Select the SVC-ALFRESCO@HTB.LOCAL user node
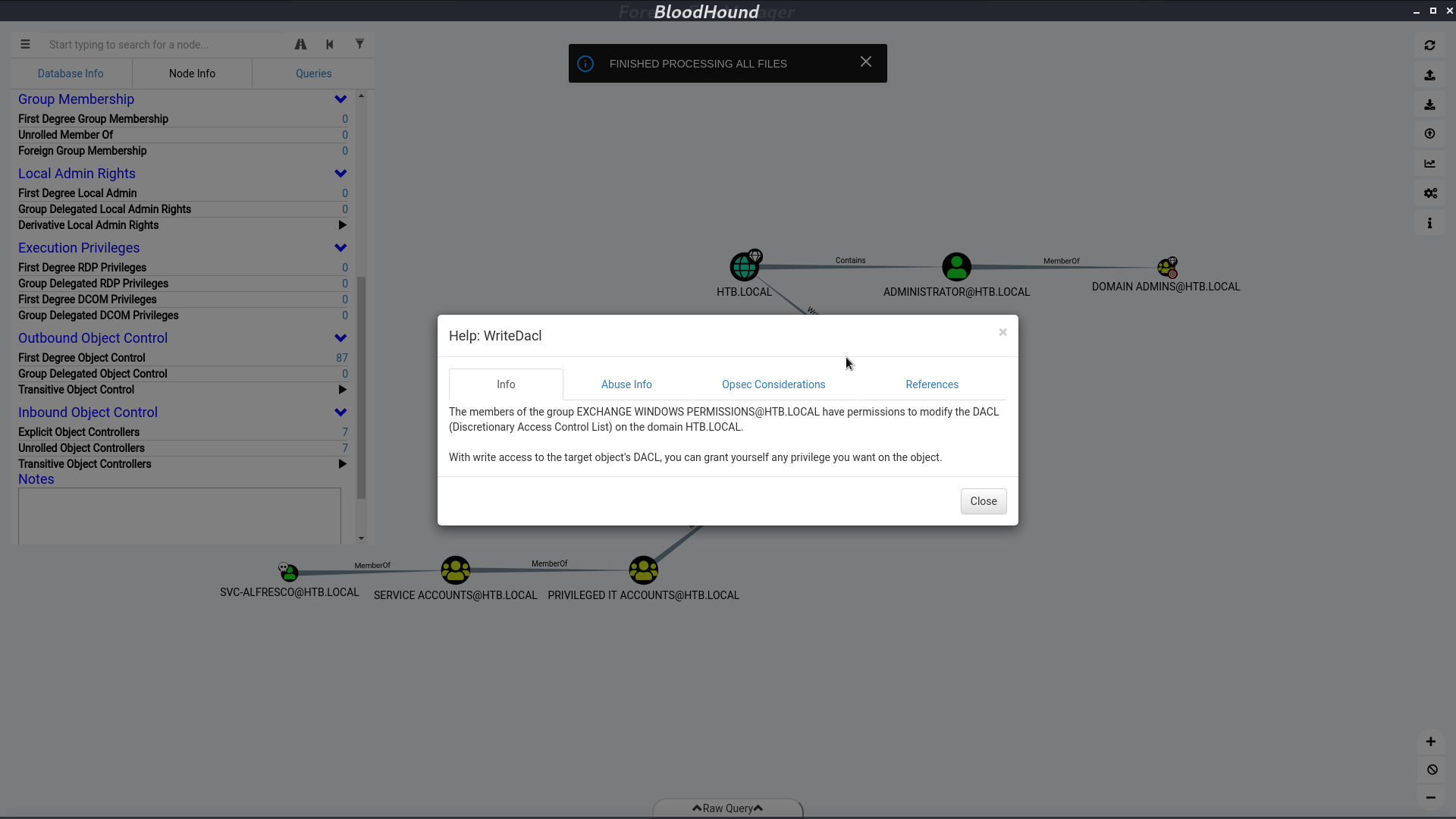 click(290, 573)
